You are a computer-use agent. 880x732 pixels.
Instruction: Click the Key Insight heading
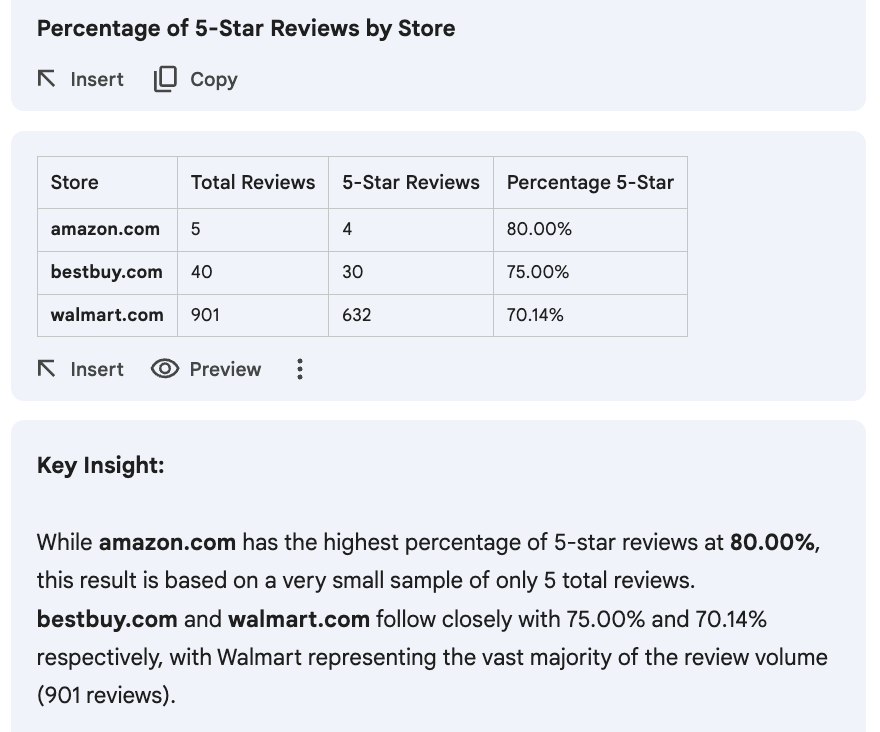(100, 465)
